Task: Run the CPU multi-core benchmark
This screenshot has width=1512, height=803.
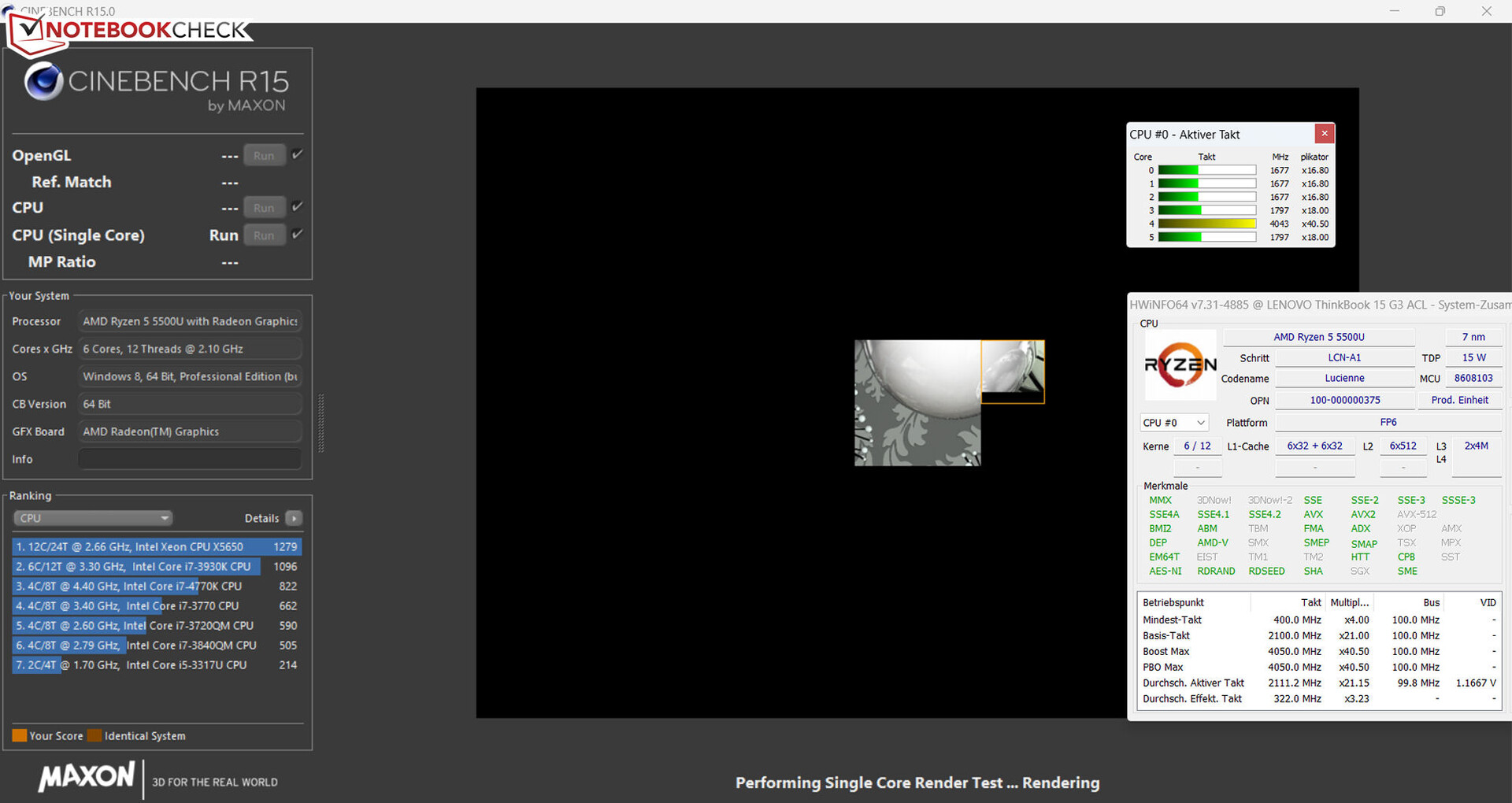Action: [x=264, y=208]
